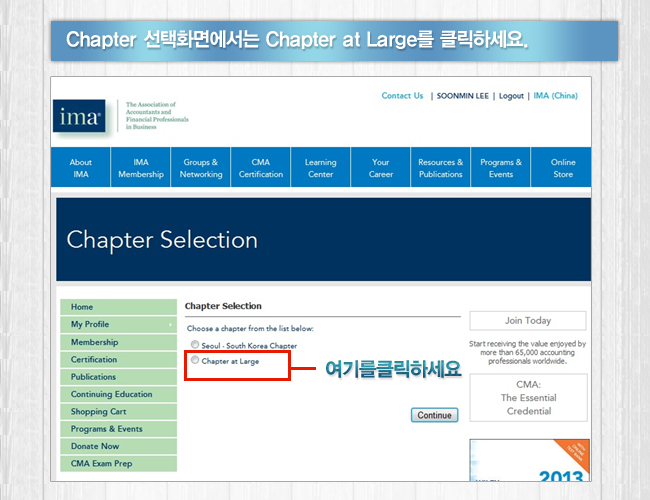The image size is (650, 500).
Task: Open My Profile in the sidebar
Action: [x=119, y=324]
